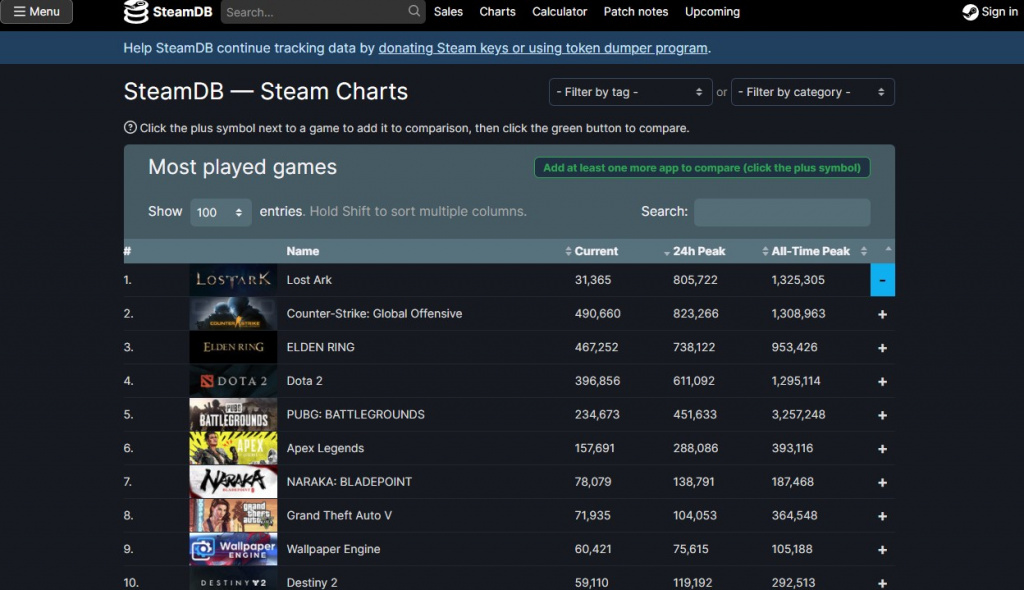Select Wallpaper Engine current value 60,421
The width and height of the screenshot is (1024, 590).
click(x=593, y=549)
